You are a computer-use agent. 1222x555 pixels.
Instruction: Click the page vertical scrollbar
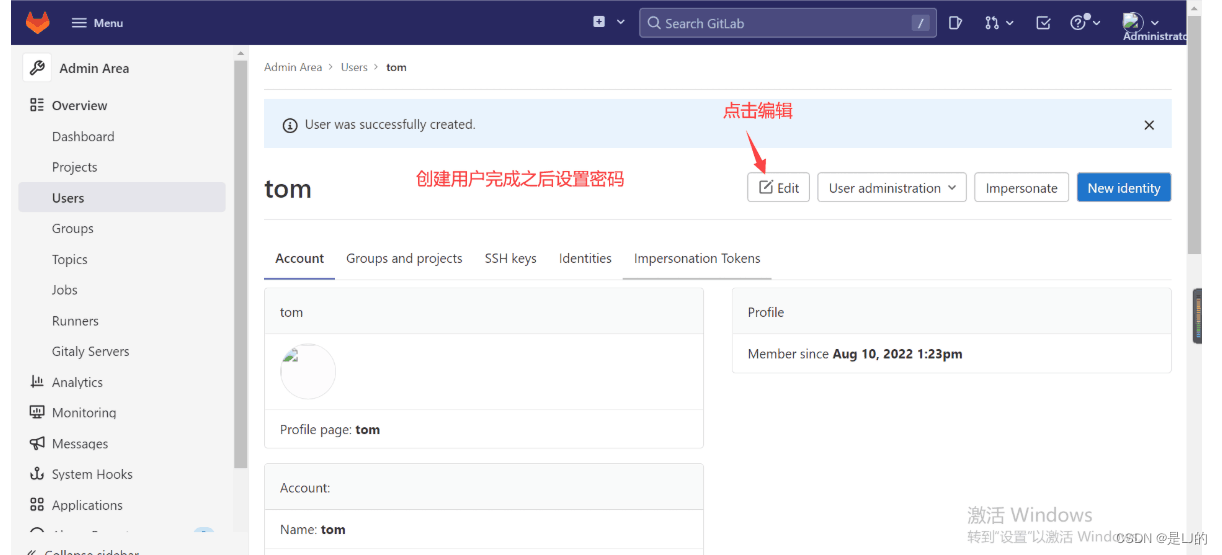(x=1194, y=132)
